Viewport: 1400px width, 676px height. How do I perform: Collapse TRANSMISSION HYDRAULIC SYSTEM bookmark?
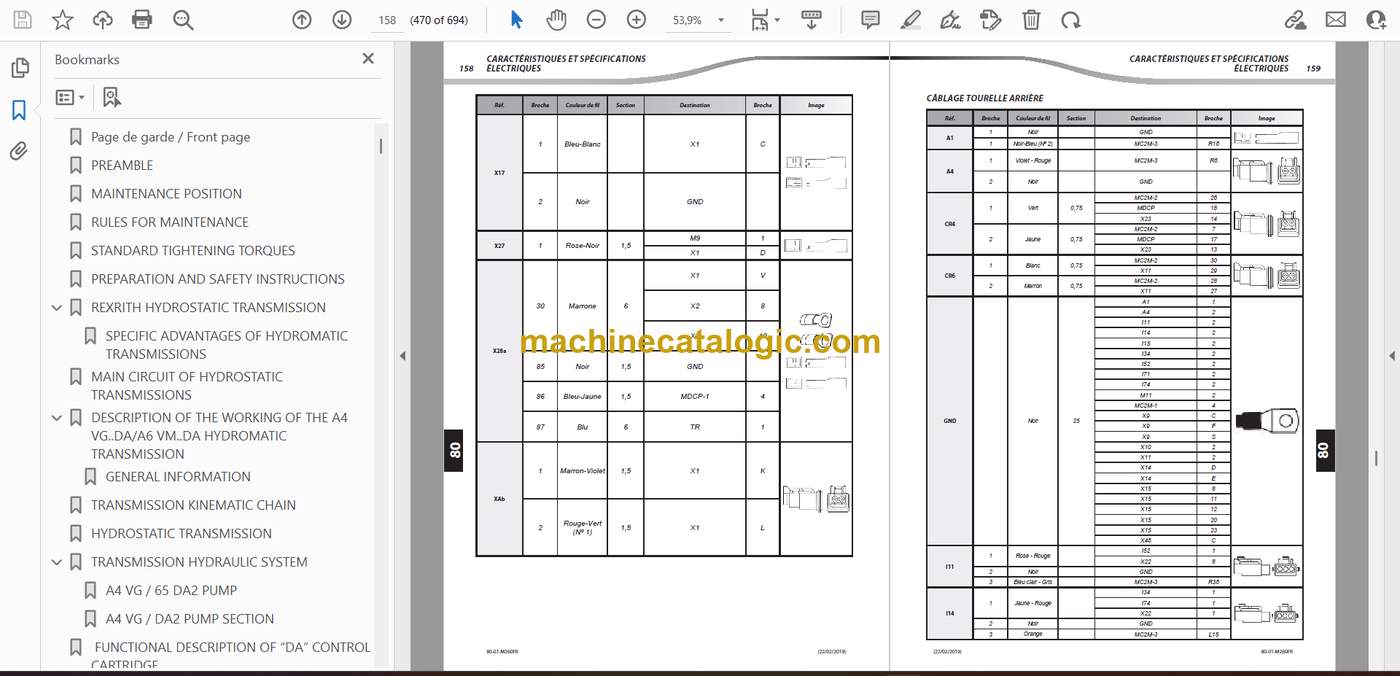click(57, 562)
